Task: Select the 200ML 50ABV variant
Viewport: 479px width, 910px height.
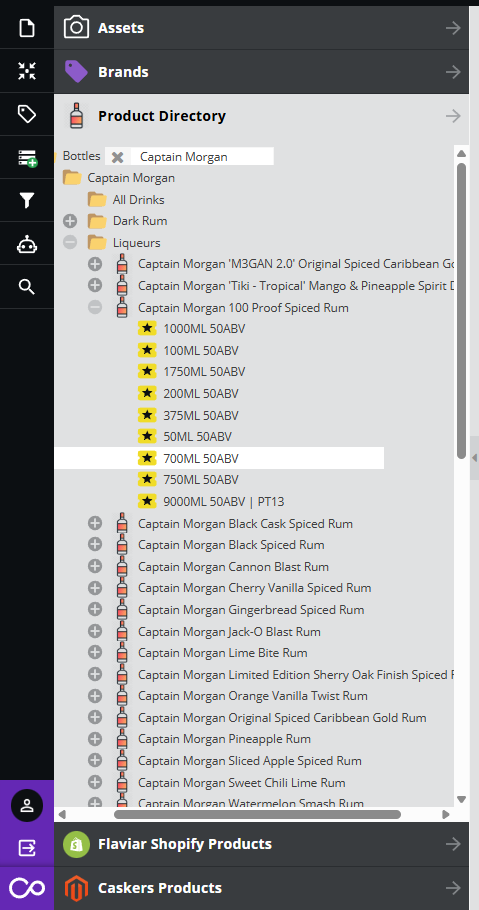Action: 201,393
